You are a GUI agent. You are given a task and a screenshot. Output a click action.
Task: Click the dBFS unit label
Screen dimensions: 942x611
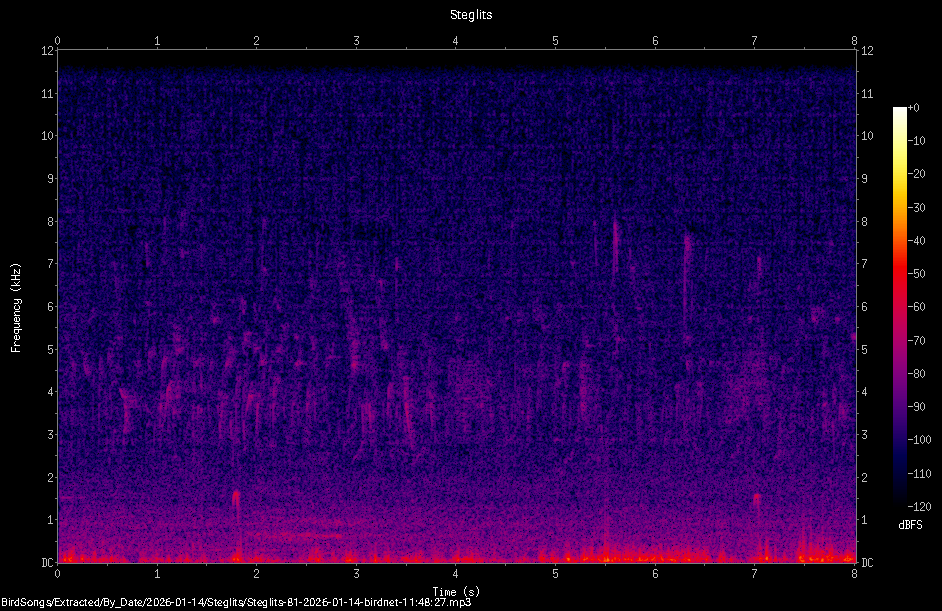coord(910,525)
